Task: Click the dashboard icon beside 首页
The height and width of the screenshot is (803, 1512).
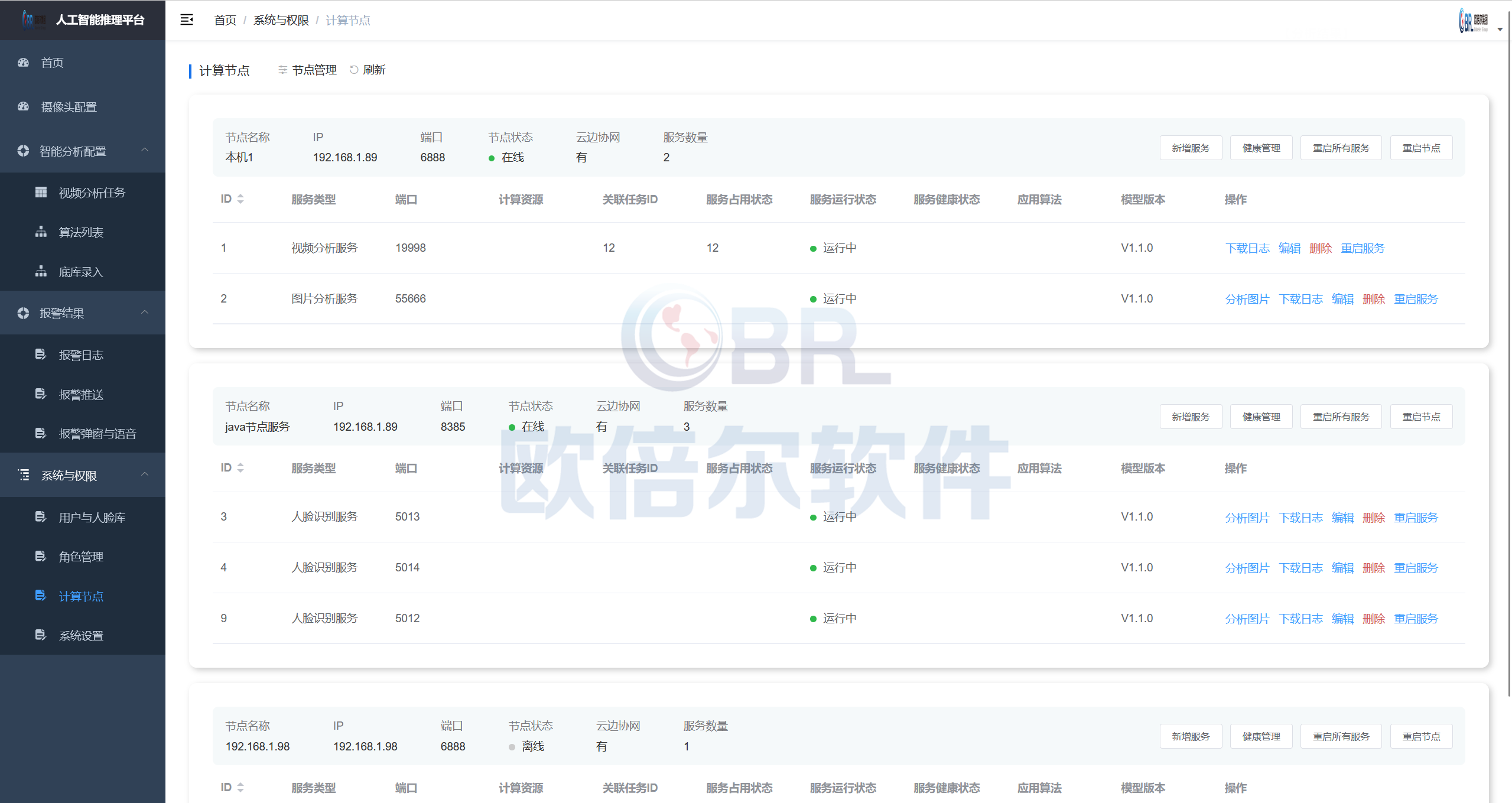Action: (x=24, y=63)
